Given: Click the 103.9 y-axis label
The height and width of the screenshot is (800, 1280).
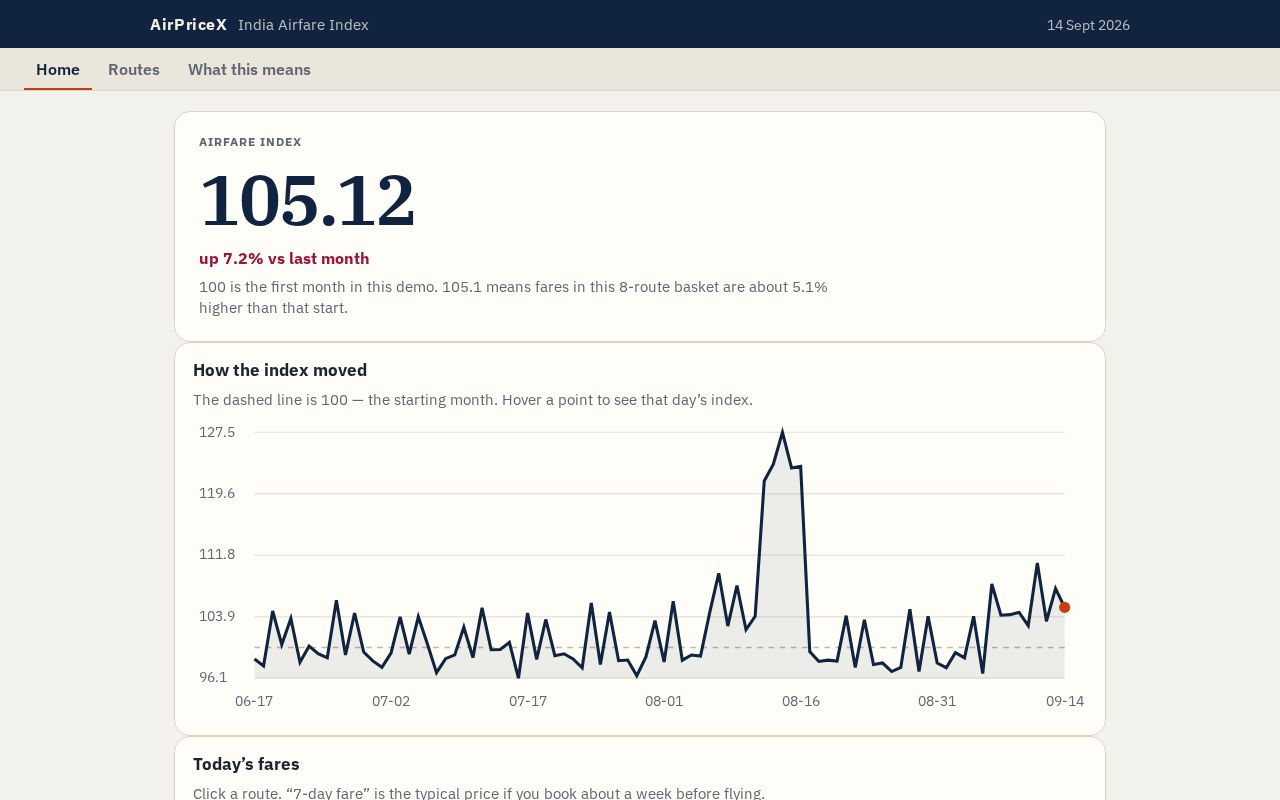Looking at the screenshot, I should point(217,616).
